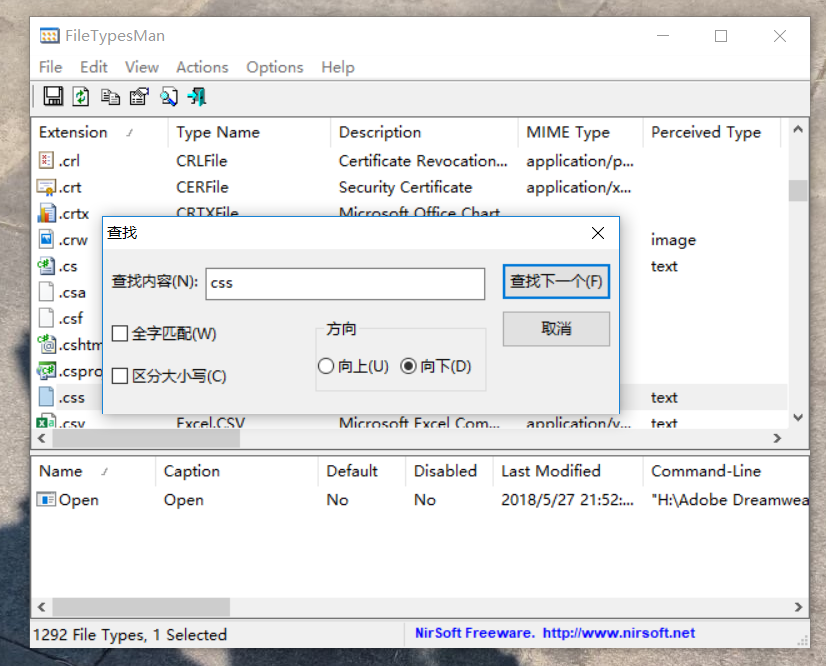The width and height of the screenshot is (826, 666).
Task: Sort by the Description column header
Action: pyautogui.click(x=425, y=132)
